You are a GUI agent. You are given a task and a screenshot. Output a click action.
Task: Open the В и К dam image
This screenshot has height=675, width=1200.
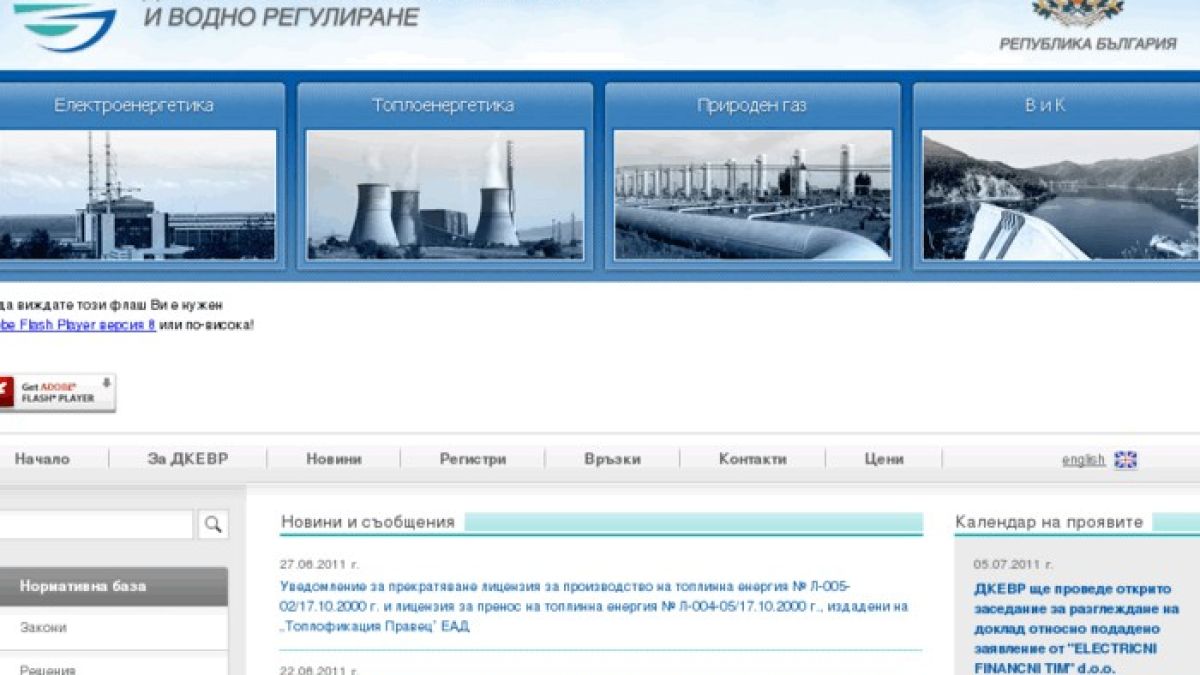[x=1060, y=195]
